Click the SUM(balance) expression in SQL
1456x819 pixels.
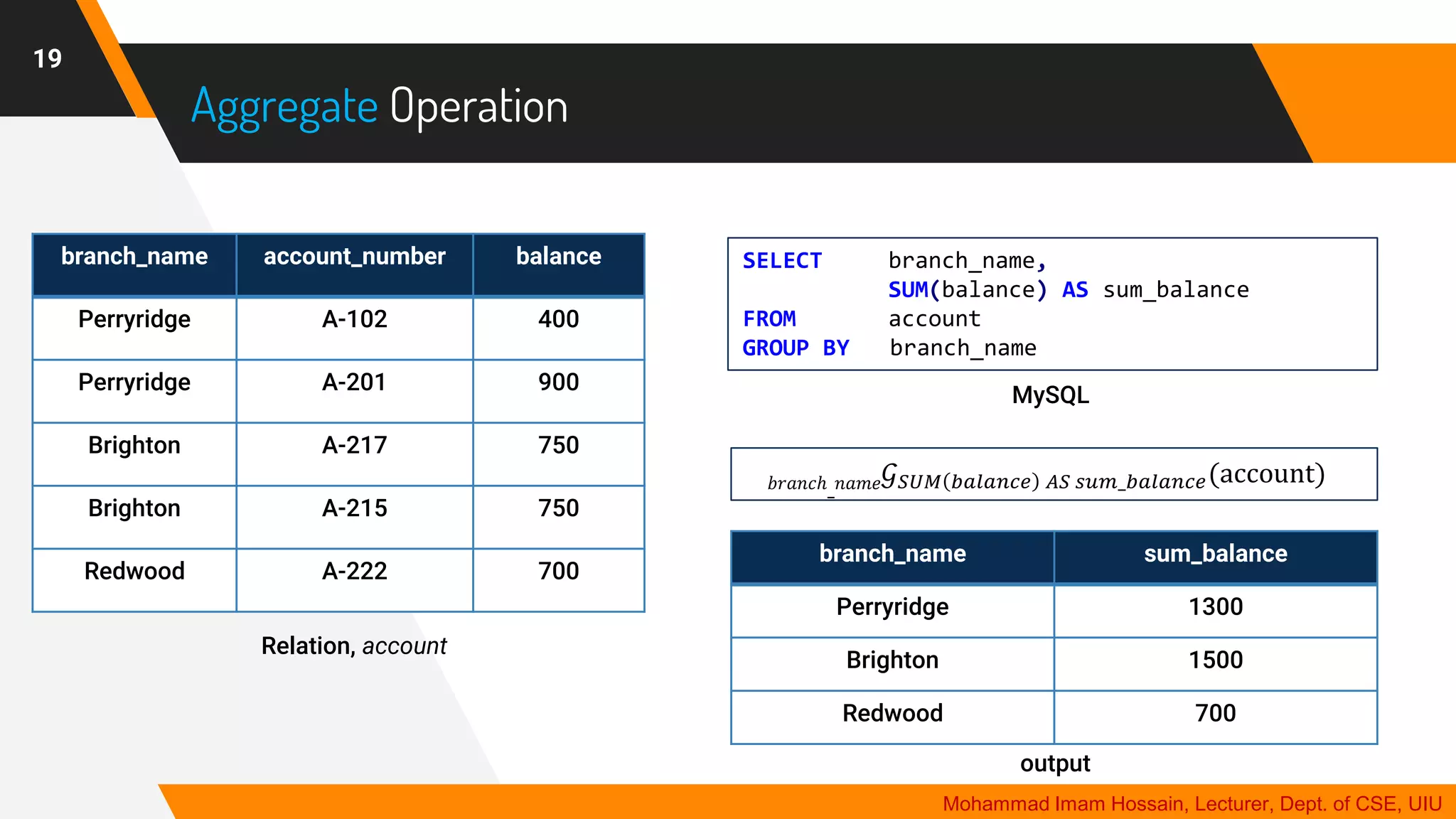pos(967,290)
